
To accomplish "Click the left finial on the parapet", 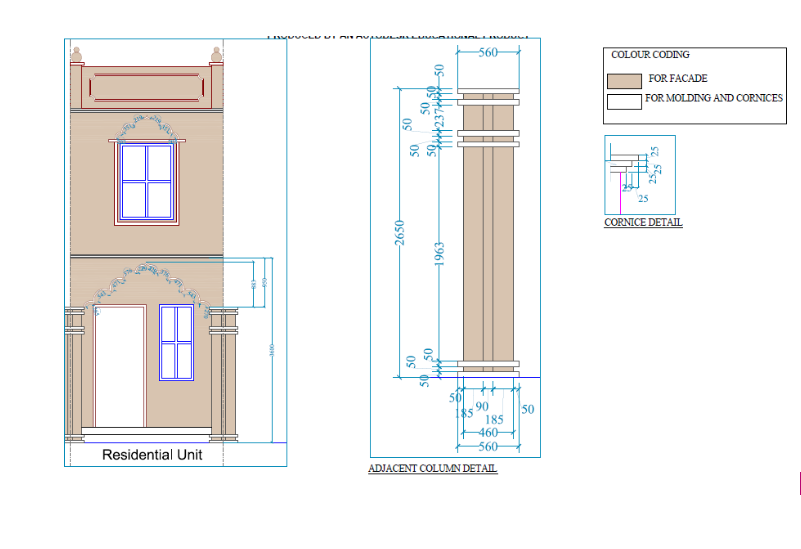I will point(74,55).
